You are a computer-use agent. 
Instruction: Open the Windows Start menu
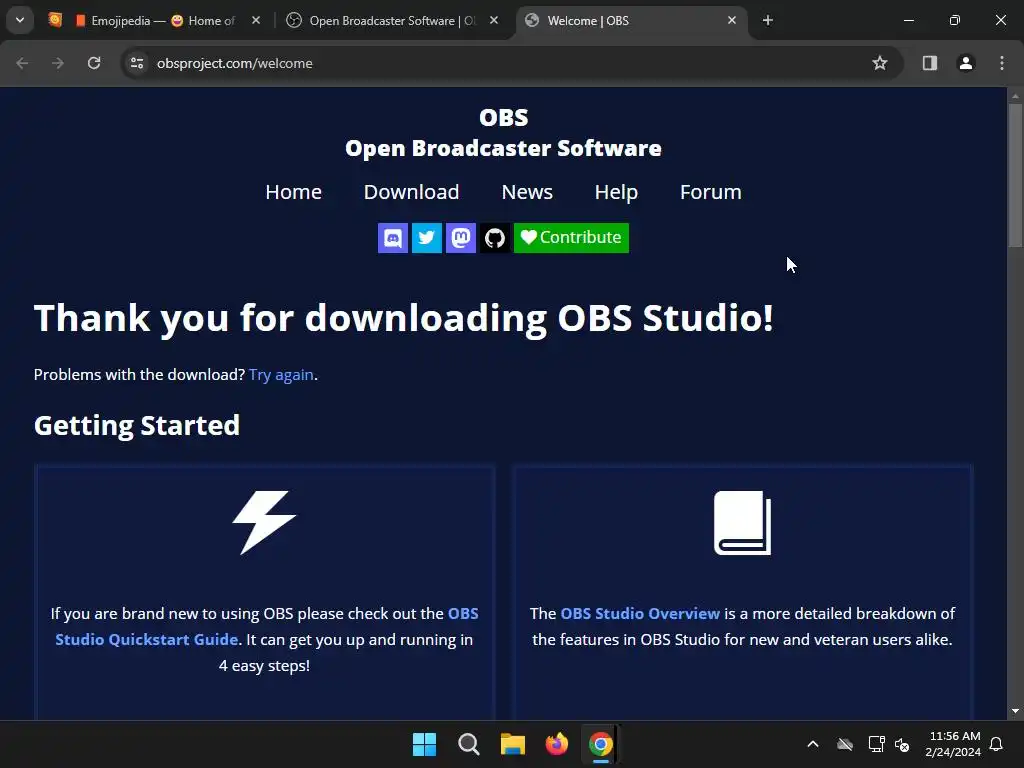coord(424,744)
